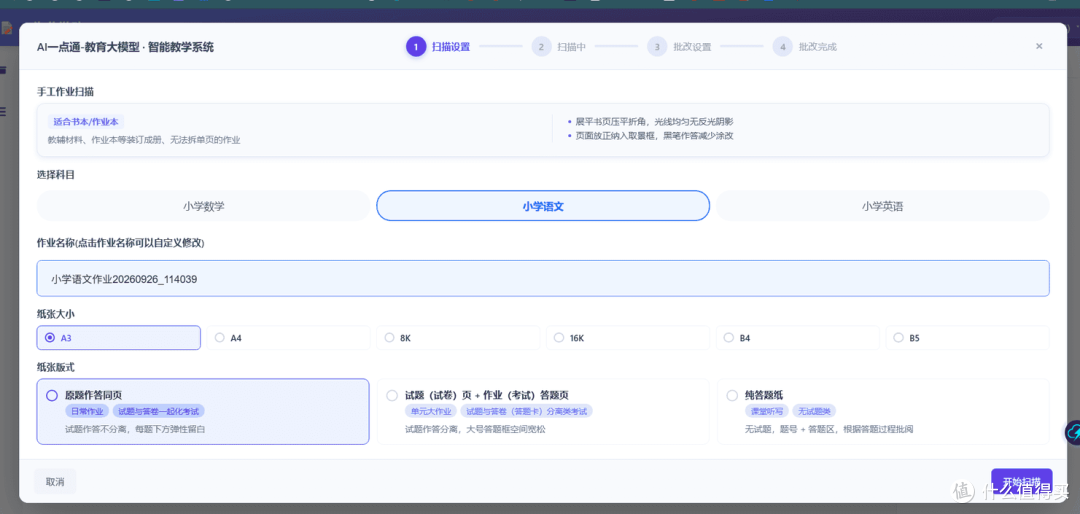Select B4 paper size radio

coord(798,338)
